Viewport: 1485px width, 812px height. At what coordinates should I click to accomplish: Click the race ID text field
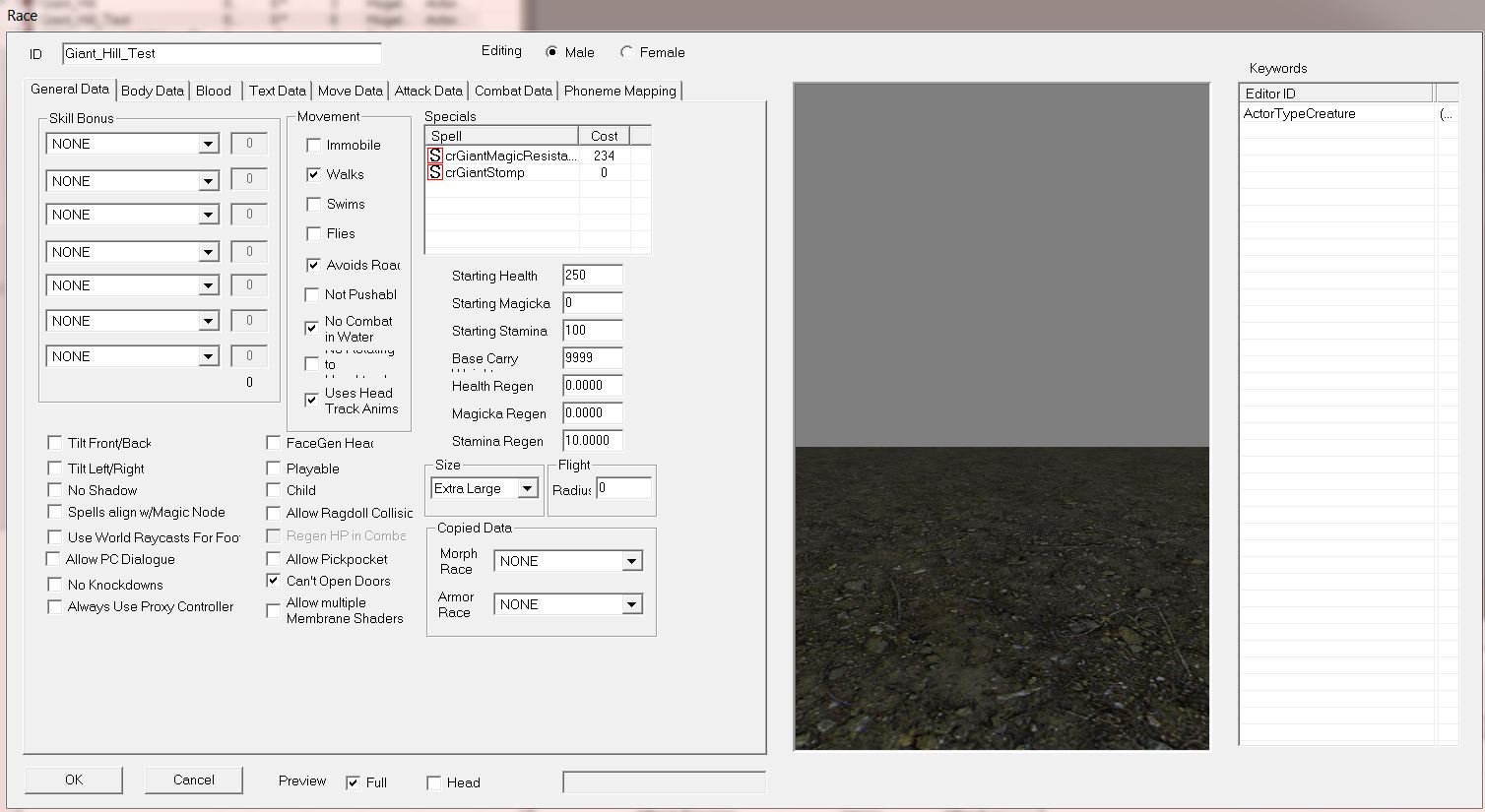click(x=222, y=53)
